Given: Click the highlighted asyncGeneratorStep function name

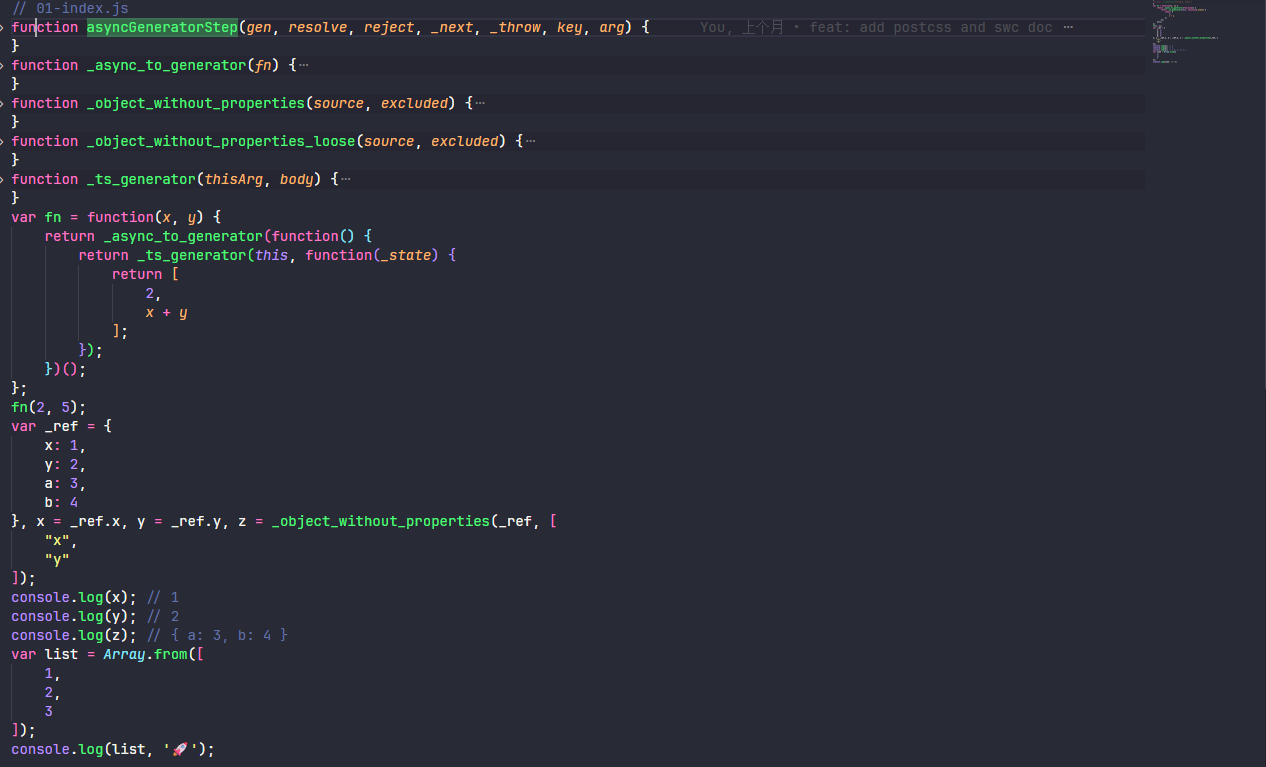Looking at the screenshot, I should click(162, 27).
